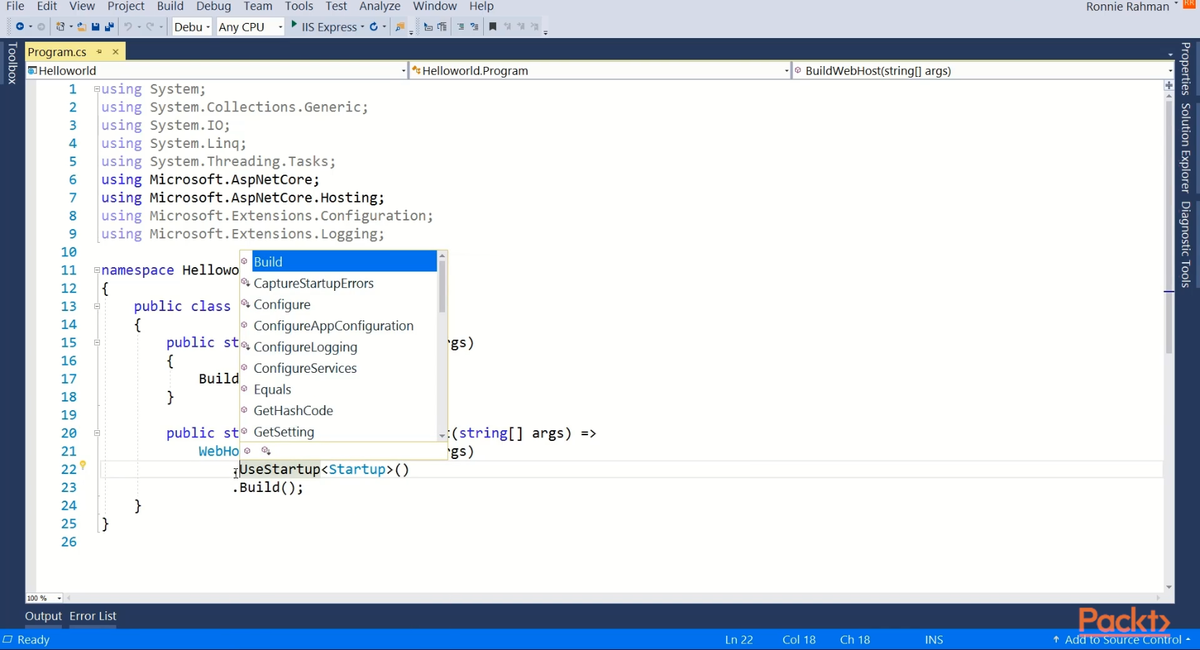The height and width of the screenshot is (650, 1200).
Task: Open the IIS Express launch target dropdown arrow
Action: 362,27
